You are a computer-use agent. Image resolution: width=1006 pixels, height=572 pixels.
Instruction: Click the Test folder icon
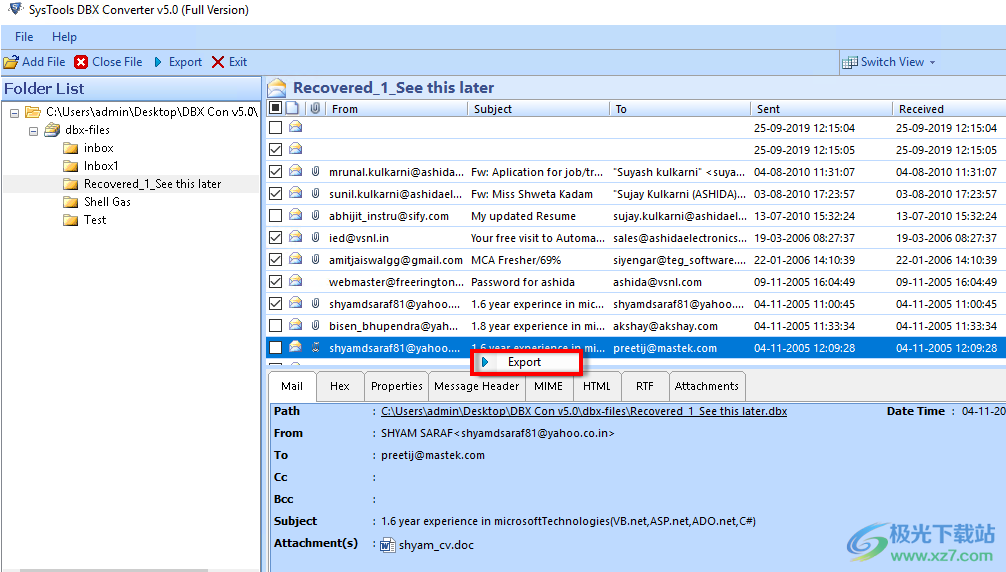(71, 220)
